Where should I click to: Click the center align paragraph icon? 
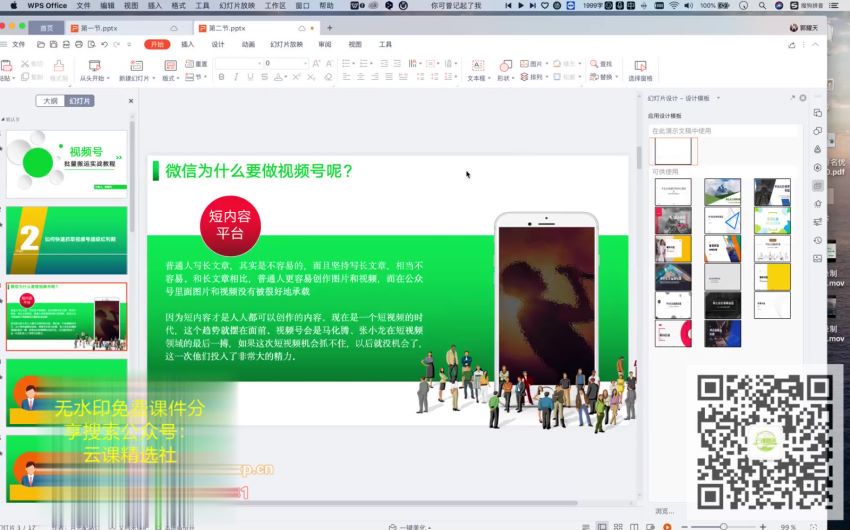[360, 77]
